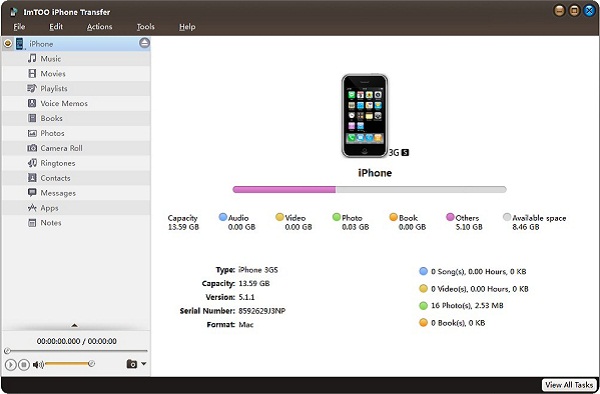Eject the iPhone device

(x=144, y=43)
